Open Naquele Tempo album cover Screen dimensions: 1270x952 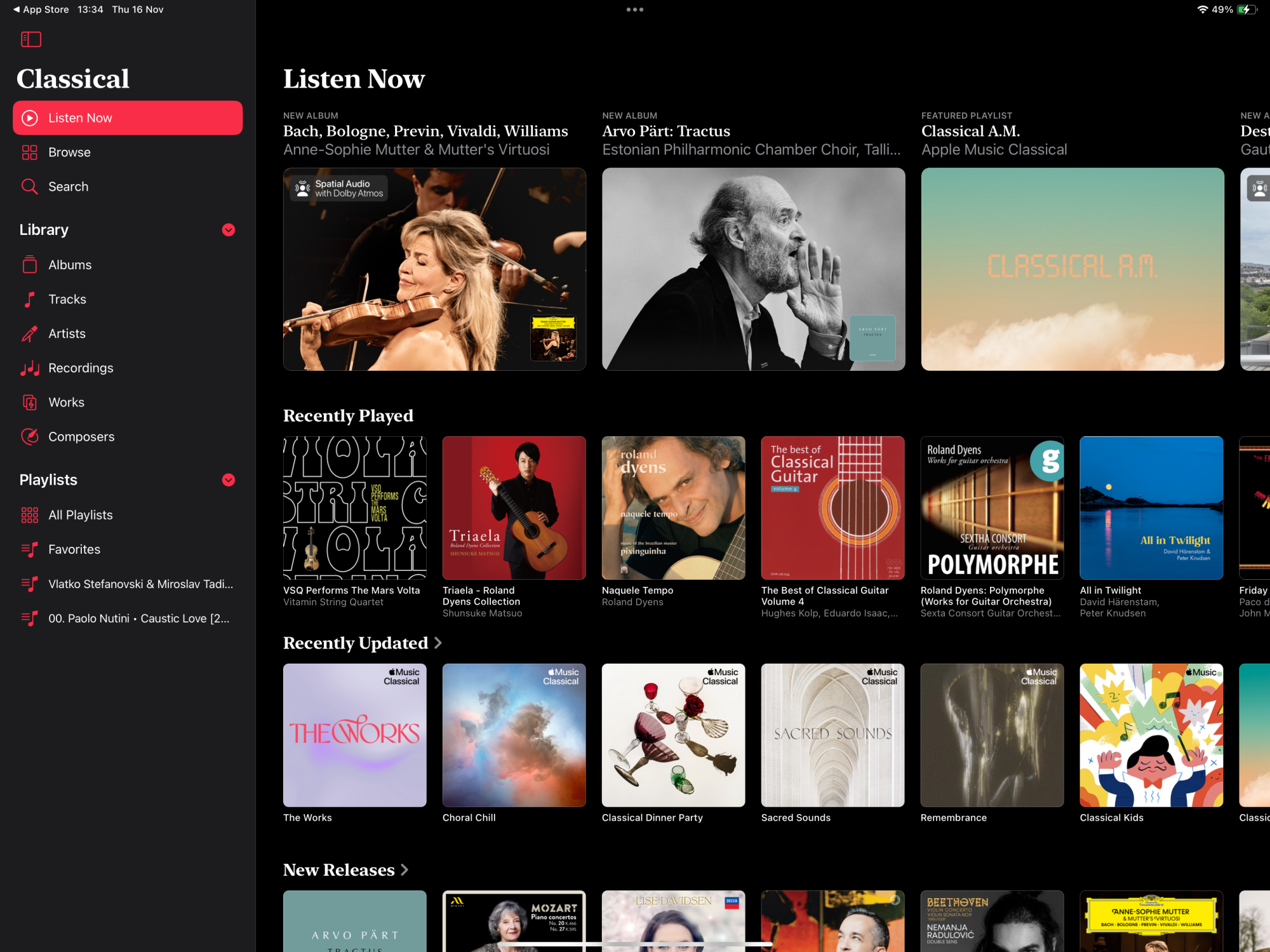tap(674, 507)
